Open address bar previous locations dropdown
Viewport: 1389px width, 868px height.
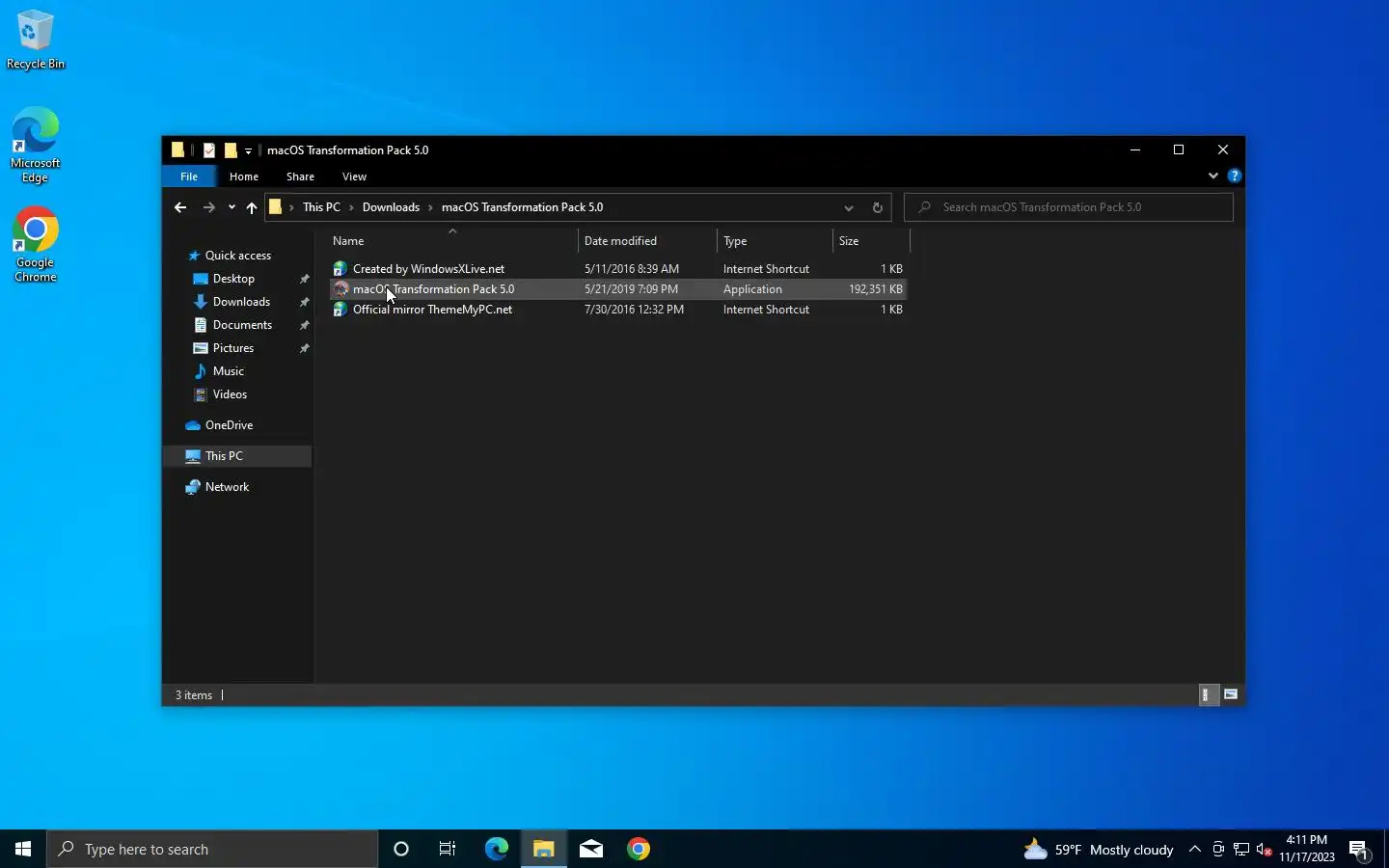[848, 207]
